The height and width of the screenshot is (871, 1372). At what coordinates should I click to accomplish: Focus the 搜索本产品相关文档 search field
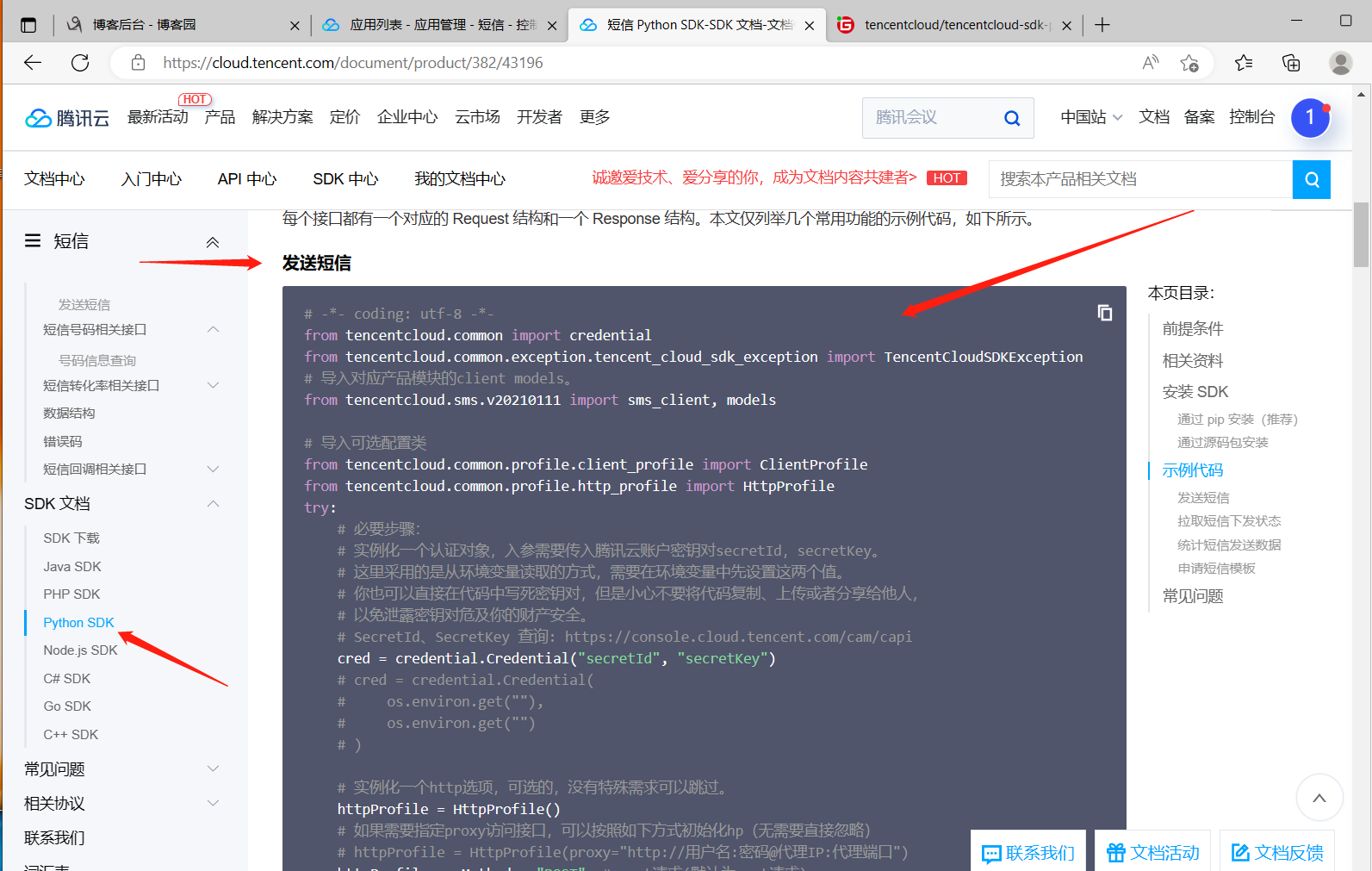click(1140, 179)
